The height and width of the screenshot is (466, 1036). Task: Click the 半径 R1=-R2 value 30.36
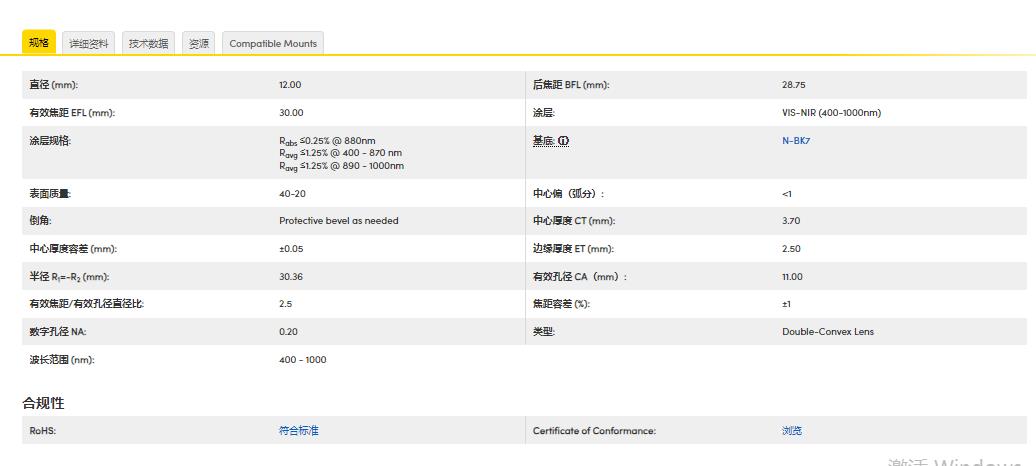pyautogui.click(x=290, y=277)
